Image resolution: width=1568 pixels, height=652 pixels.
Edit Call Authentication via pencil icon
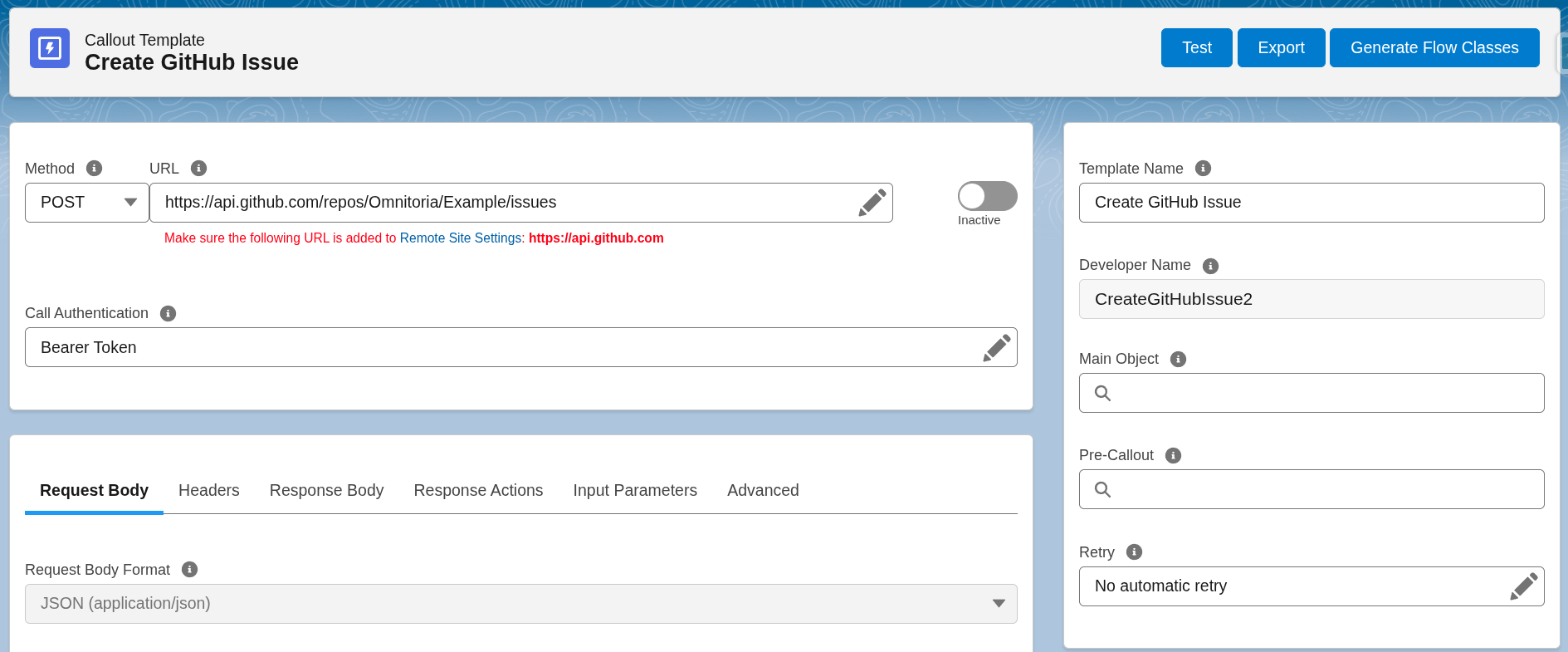(996, 347)
